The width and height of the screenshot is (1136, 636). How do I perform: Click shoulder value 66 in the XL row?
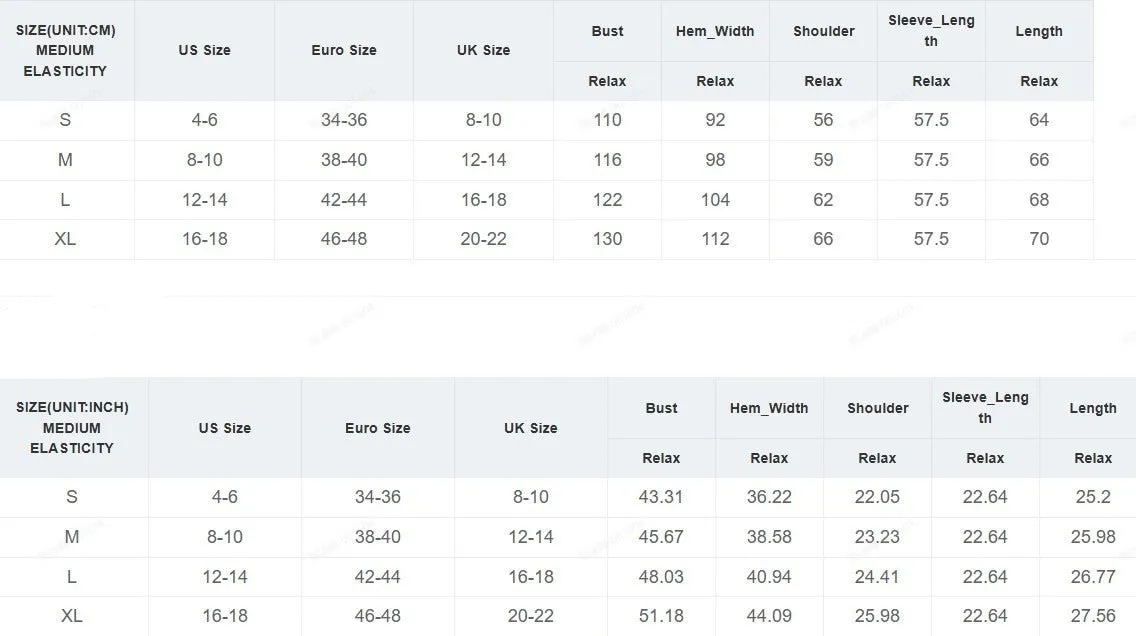tap(823, 238)
